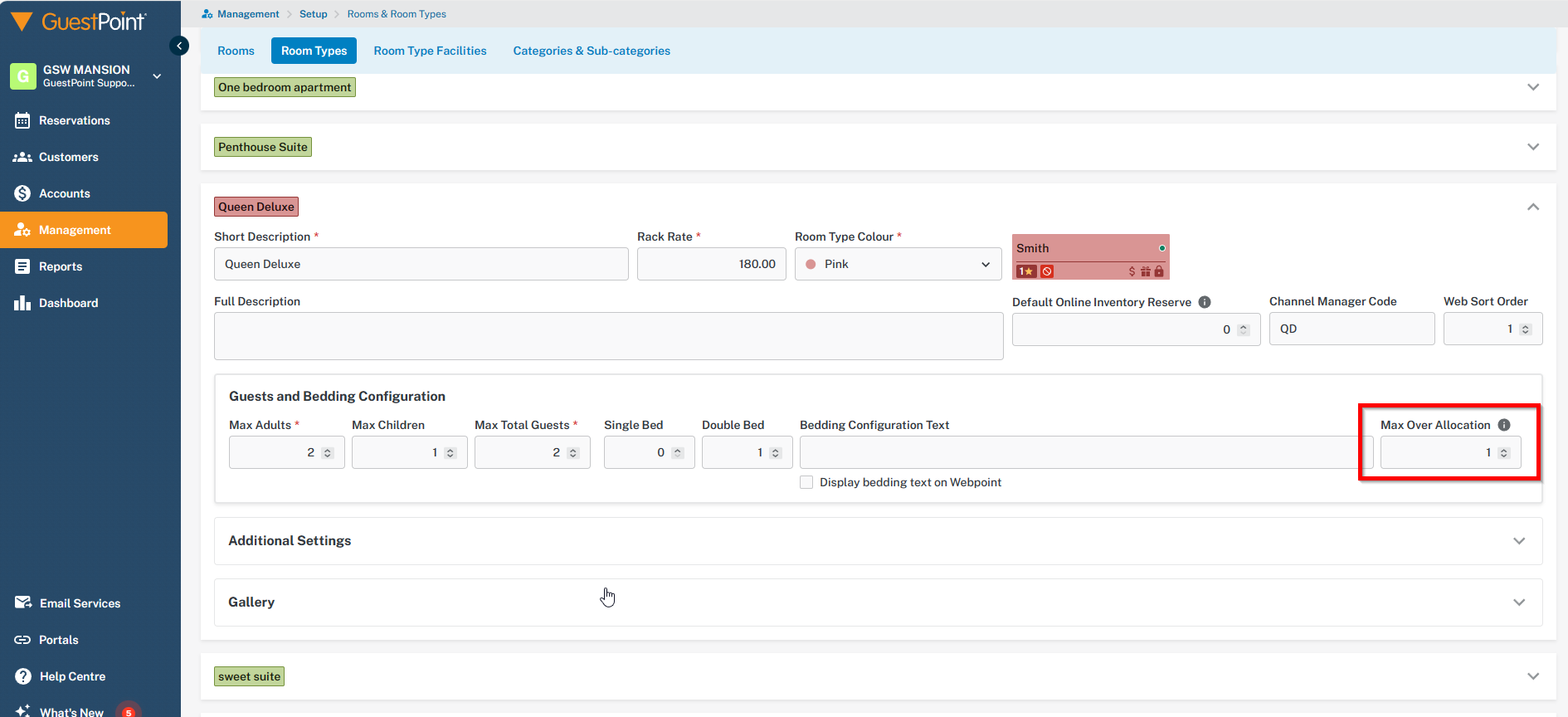Collapse the Queen Deluxe panel

[1533, 207]
